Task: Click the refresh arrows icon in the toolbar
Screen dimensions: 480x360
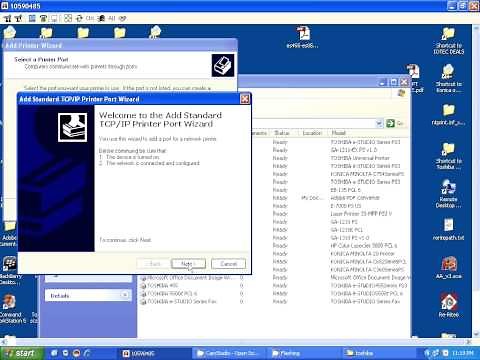Action: click(79, 18)
